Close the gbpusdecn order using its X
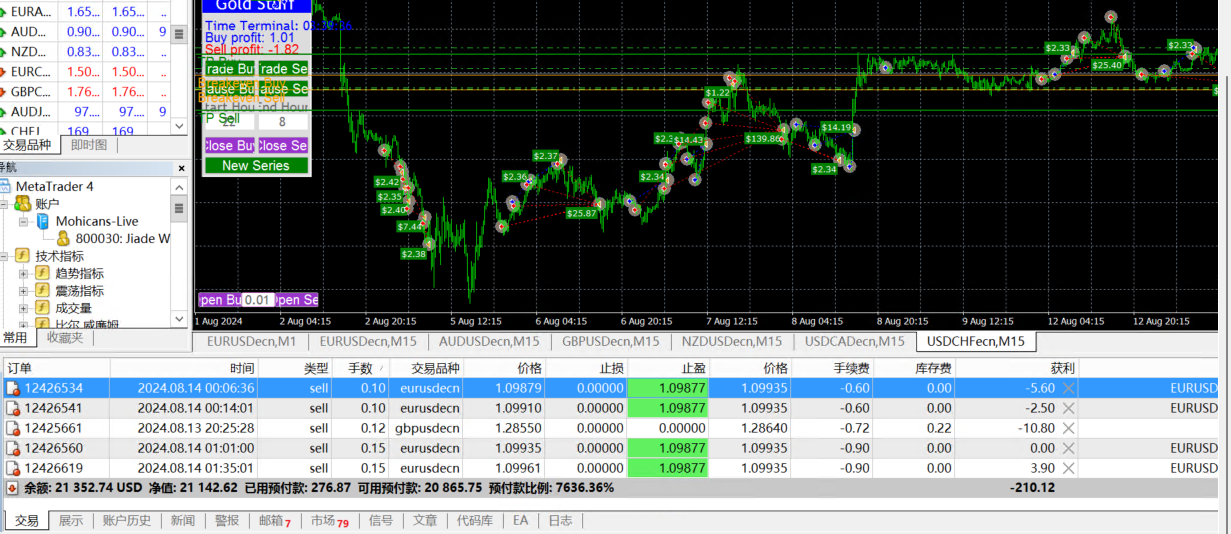The image size is (1231, 534). [1068, 428]
